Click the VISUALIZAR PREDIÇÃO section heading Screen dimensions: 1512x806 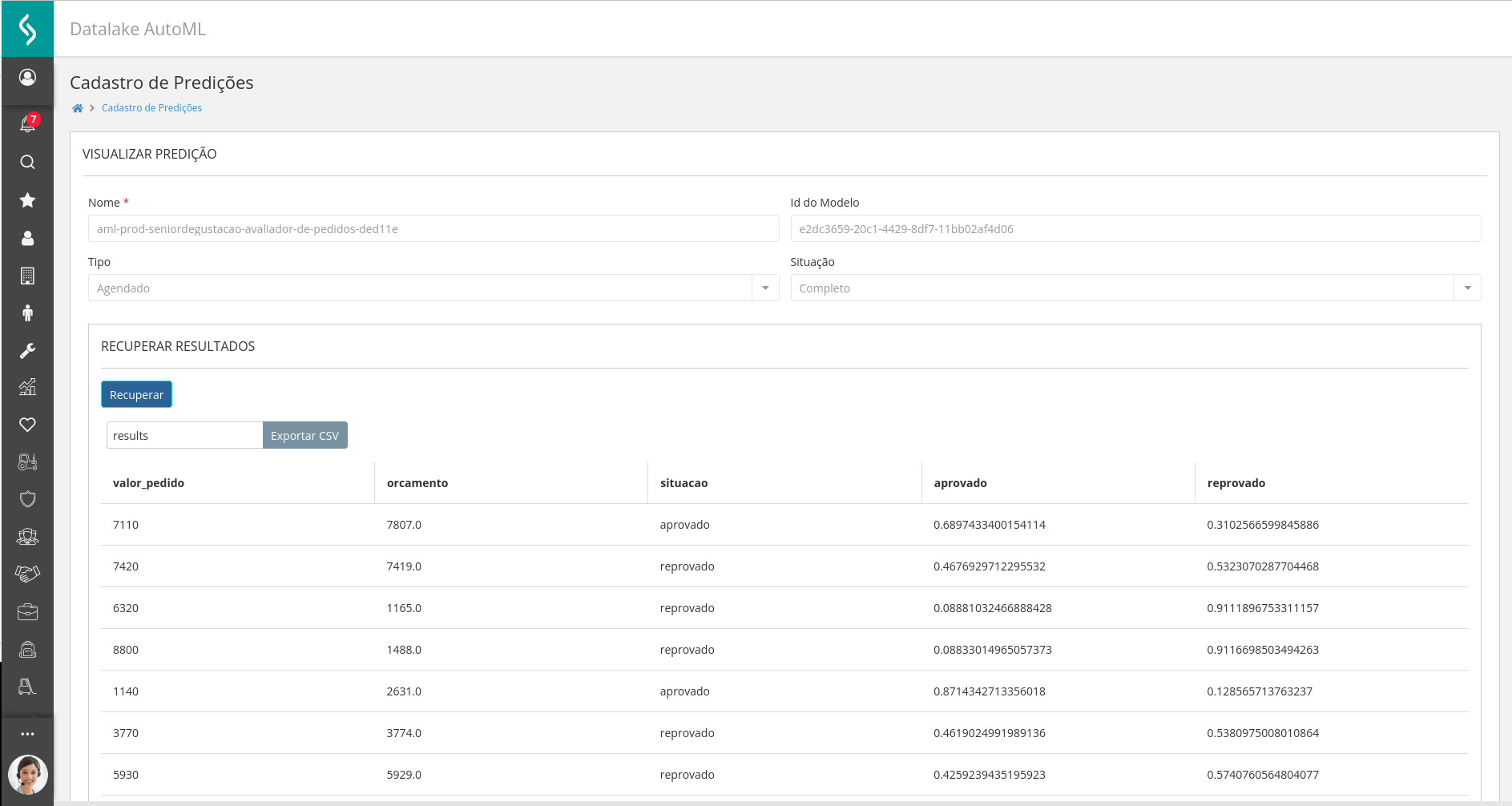point(149,154)
